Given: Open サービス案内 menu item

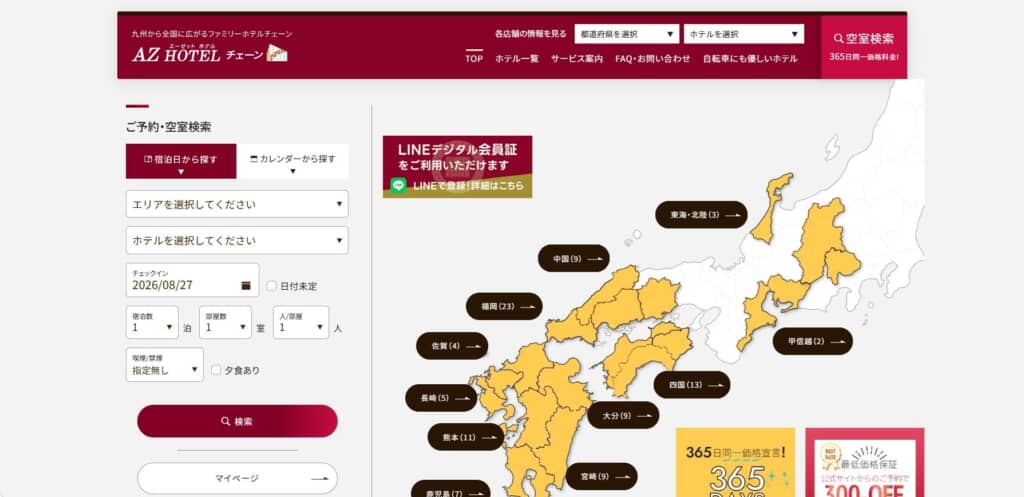Looking at the screenshot, I should (x=577, y=58).
